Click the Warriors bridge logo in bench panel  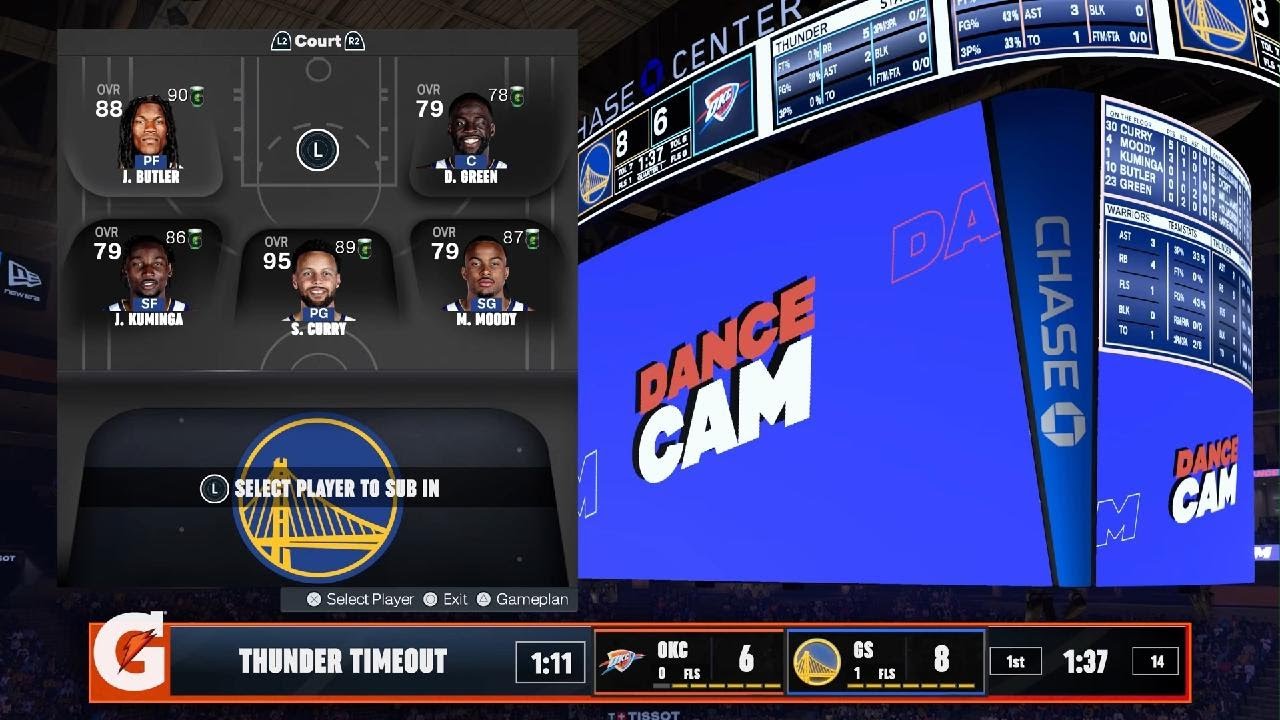coord(317,498)
